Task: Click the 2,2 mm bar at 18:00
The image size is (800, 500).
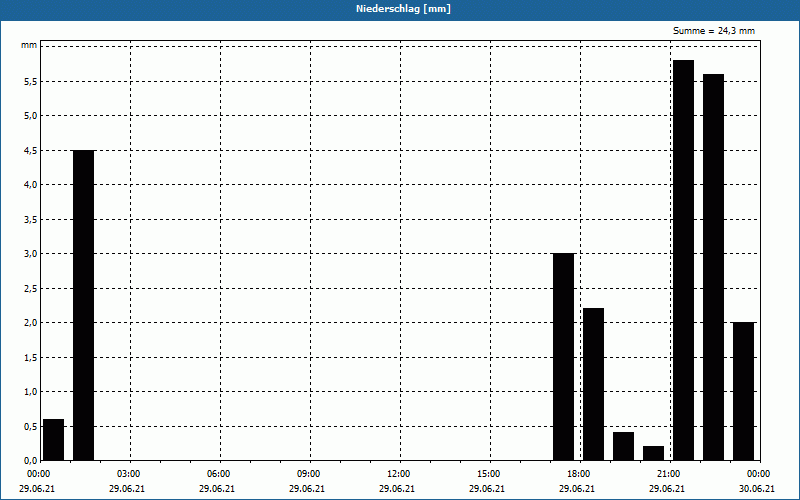Action: 593,384
